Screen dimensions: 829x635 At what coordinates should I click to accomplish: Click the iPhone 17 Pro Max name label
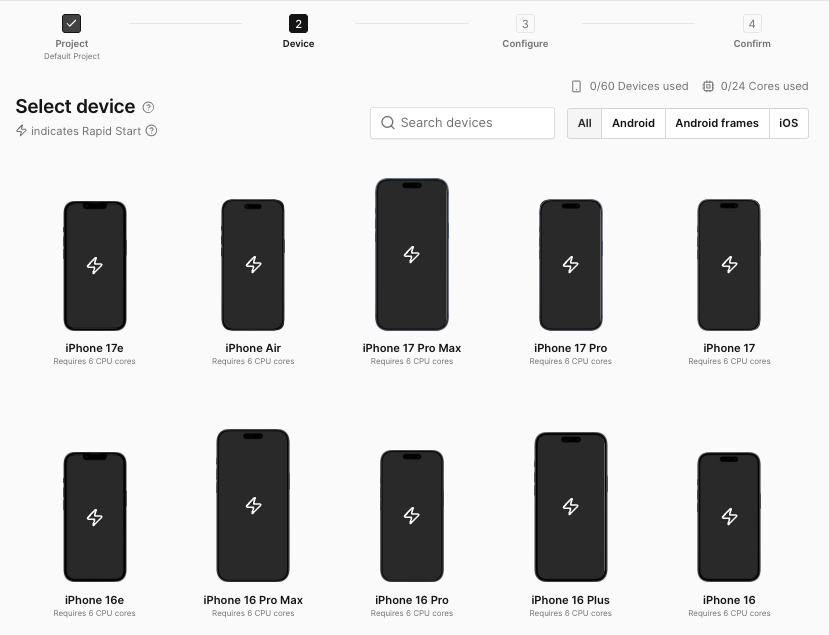point(412,348)
